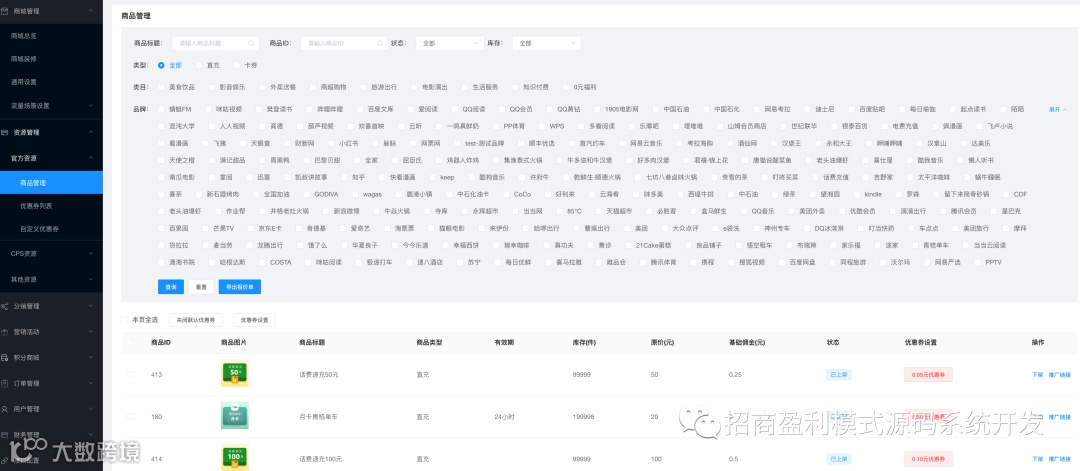Open the 状态 dropdown
1080x471 pixels.
click(x=450, y=43)
